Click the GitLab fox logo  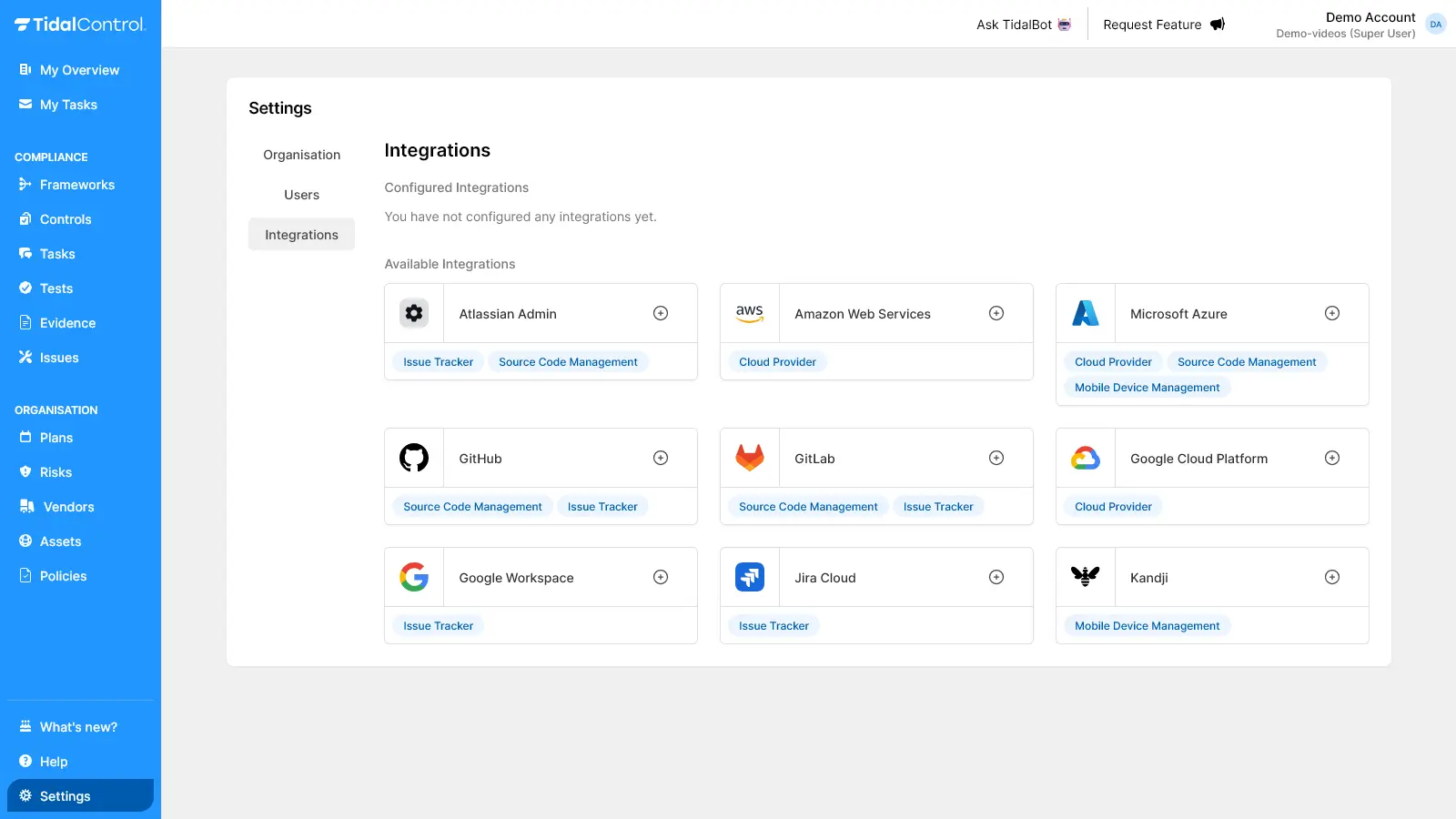750,458
